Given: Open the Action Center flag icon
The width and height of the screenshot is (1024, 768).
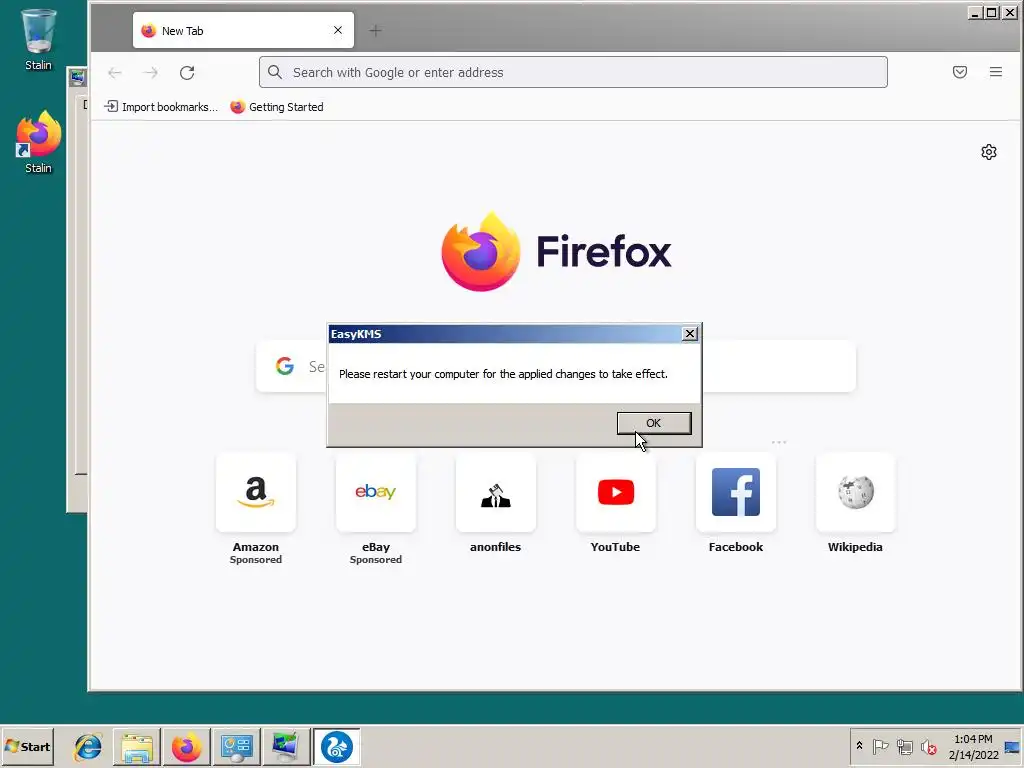Looking at the screenshot, I should click(880, 746).
